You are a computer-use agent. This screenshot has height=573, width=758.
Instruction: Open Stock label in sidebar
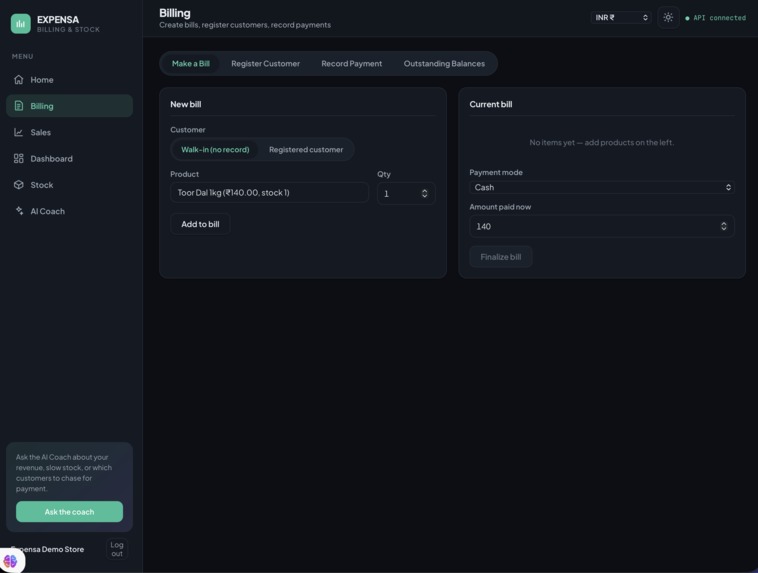[x=42, y=185]
